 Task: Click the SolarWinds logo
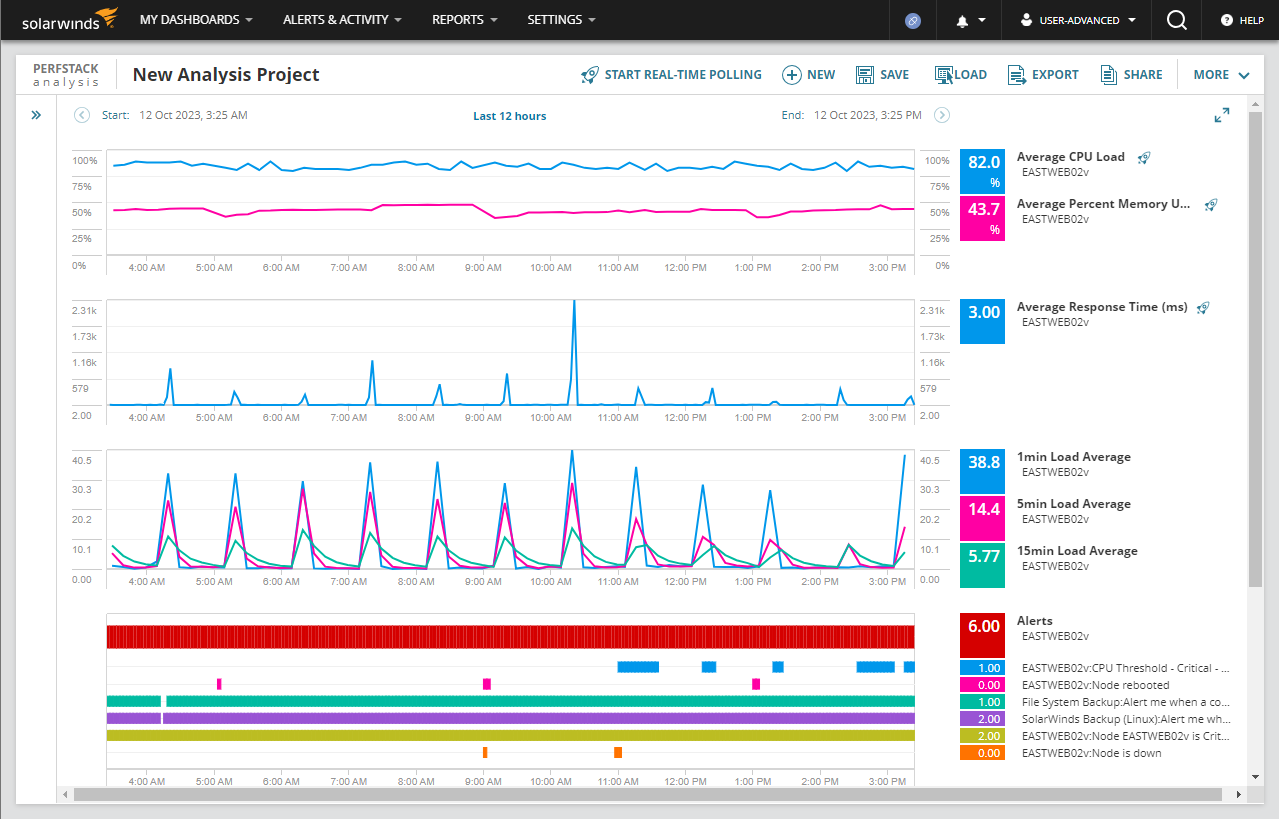pos(70,19)
